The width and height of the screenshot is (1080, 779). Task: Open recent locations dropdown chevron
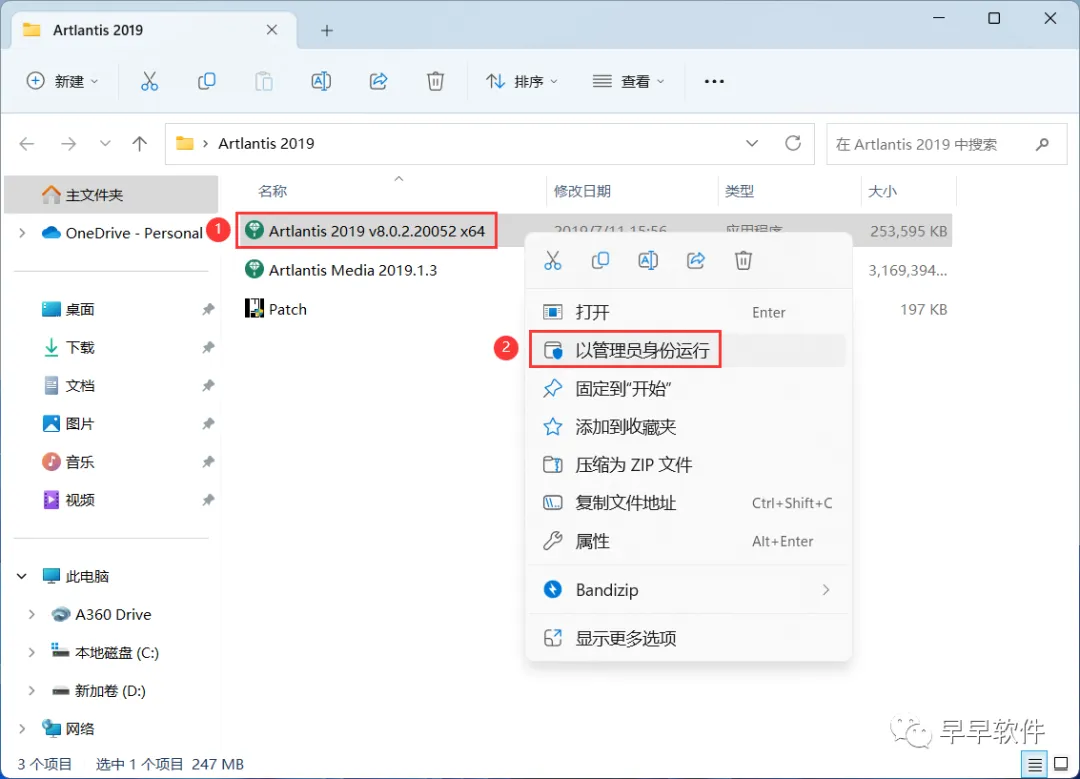click(105, 143)
